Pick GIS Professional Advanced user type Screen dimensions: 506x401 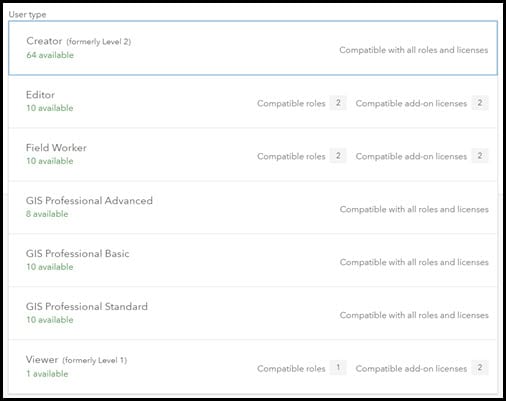coord(253,207)
